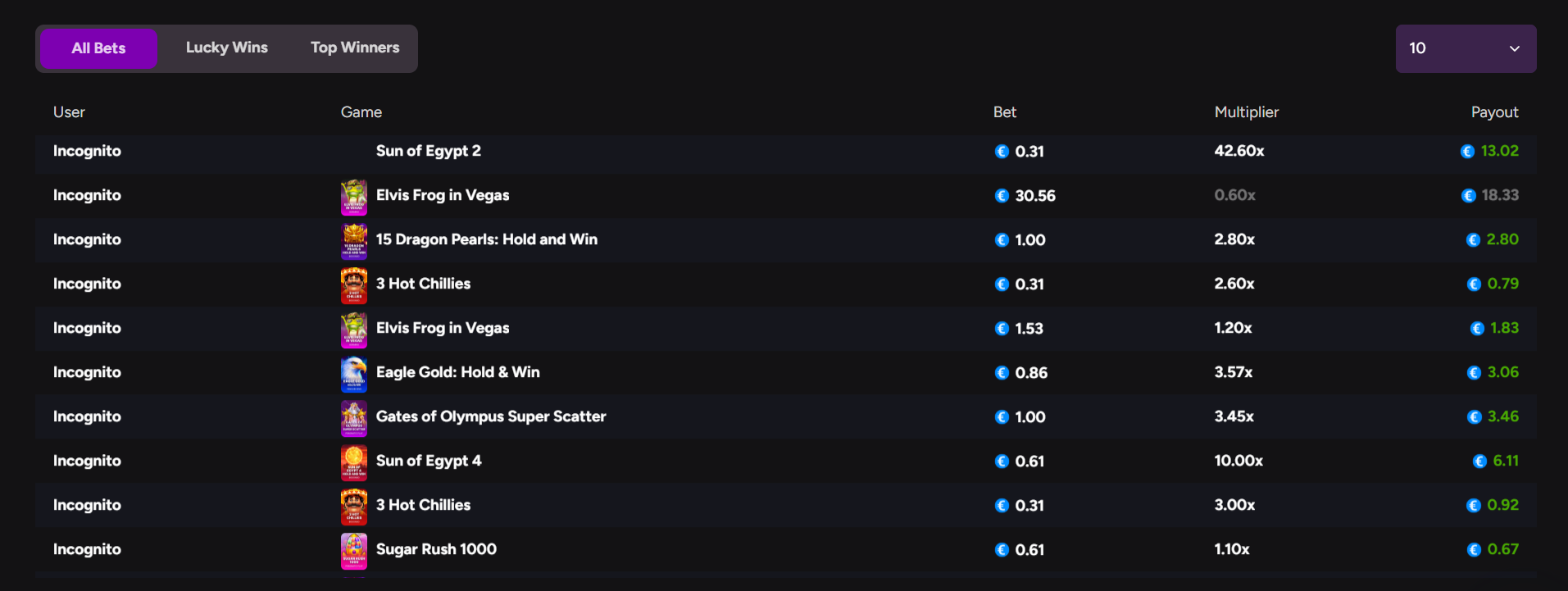Click the Sugar Rush 1000 game icon
The width and height of the screenshot is (1568, 591).
(354, 550)
